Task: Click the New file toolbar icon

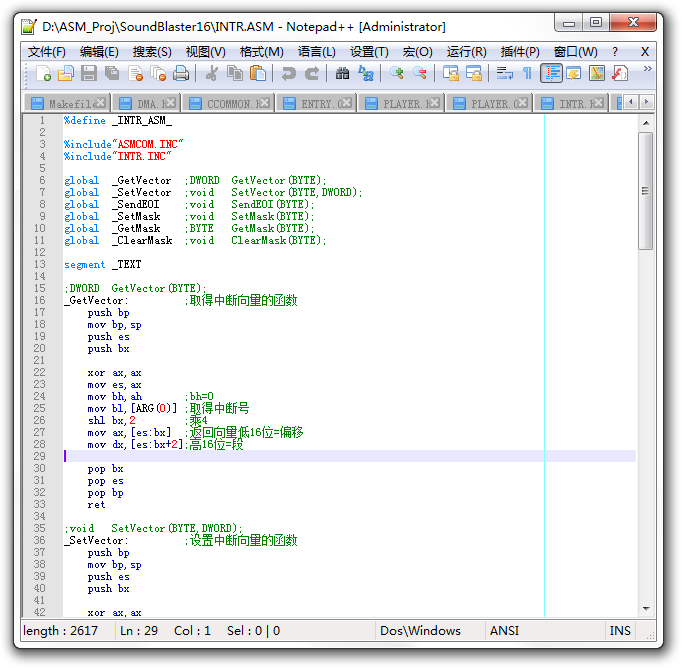Action: tap(43, 73)
